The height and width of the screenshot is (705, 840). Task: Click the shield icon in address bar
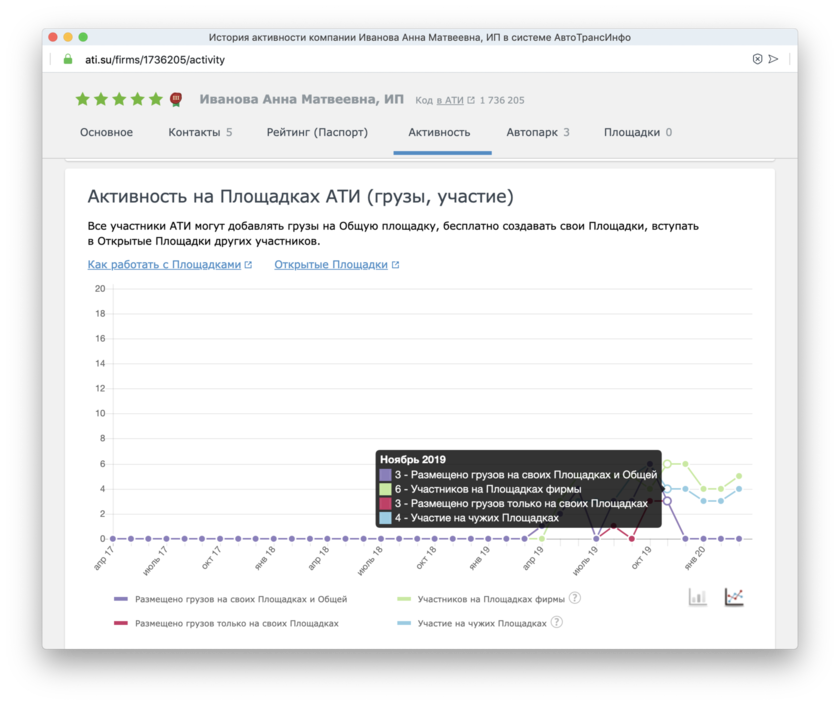coord(757,59)
